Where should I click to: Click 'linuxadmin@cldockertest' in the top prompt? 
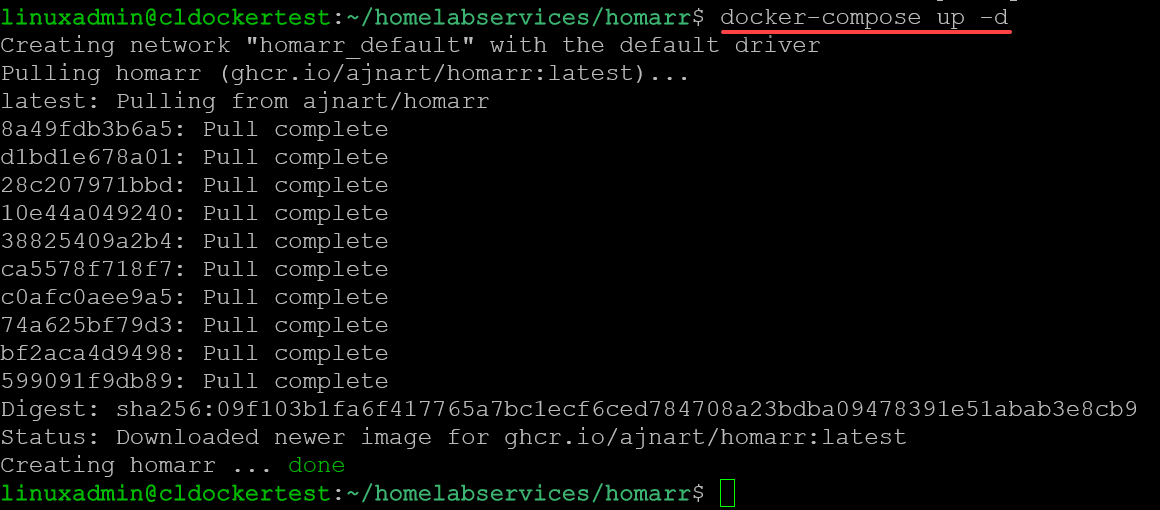point(165,17)
